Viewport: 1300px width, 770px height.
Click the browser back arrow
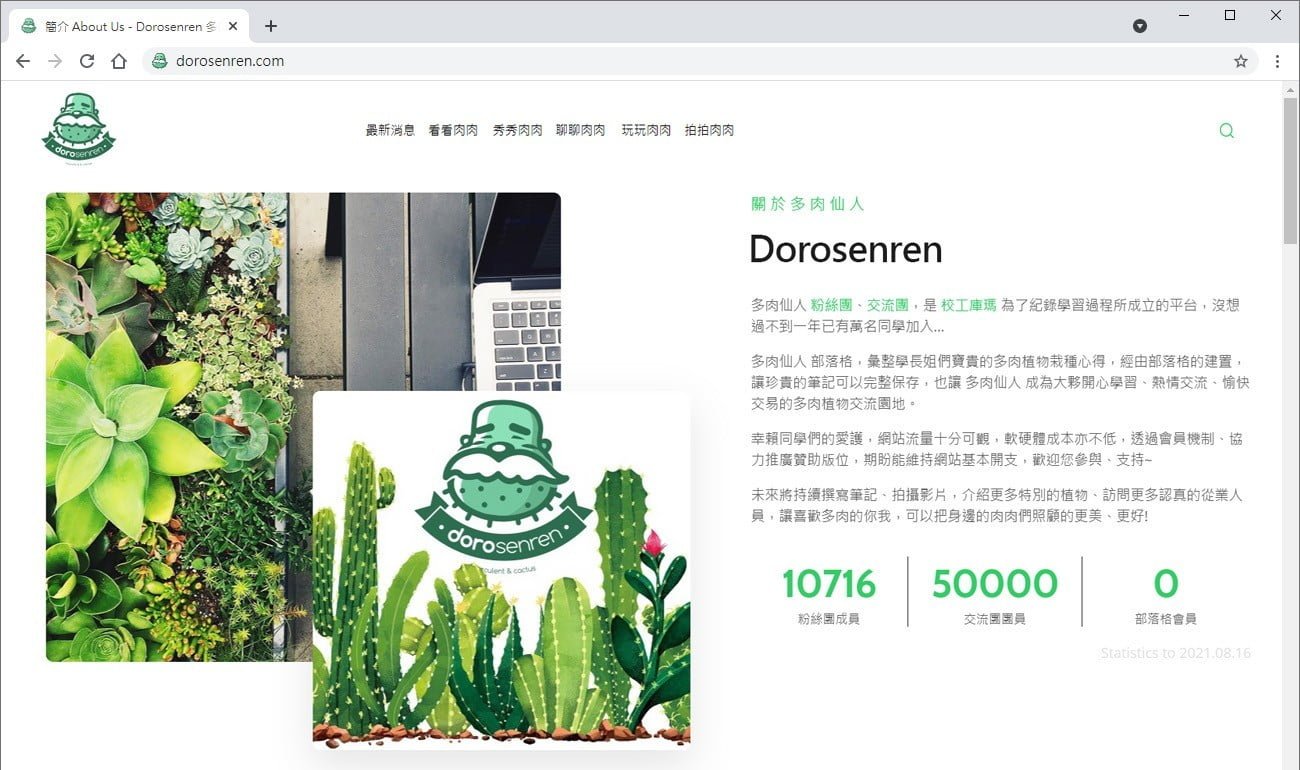(23, 61)
